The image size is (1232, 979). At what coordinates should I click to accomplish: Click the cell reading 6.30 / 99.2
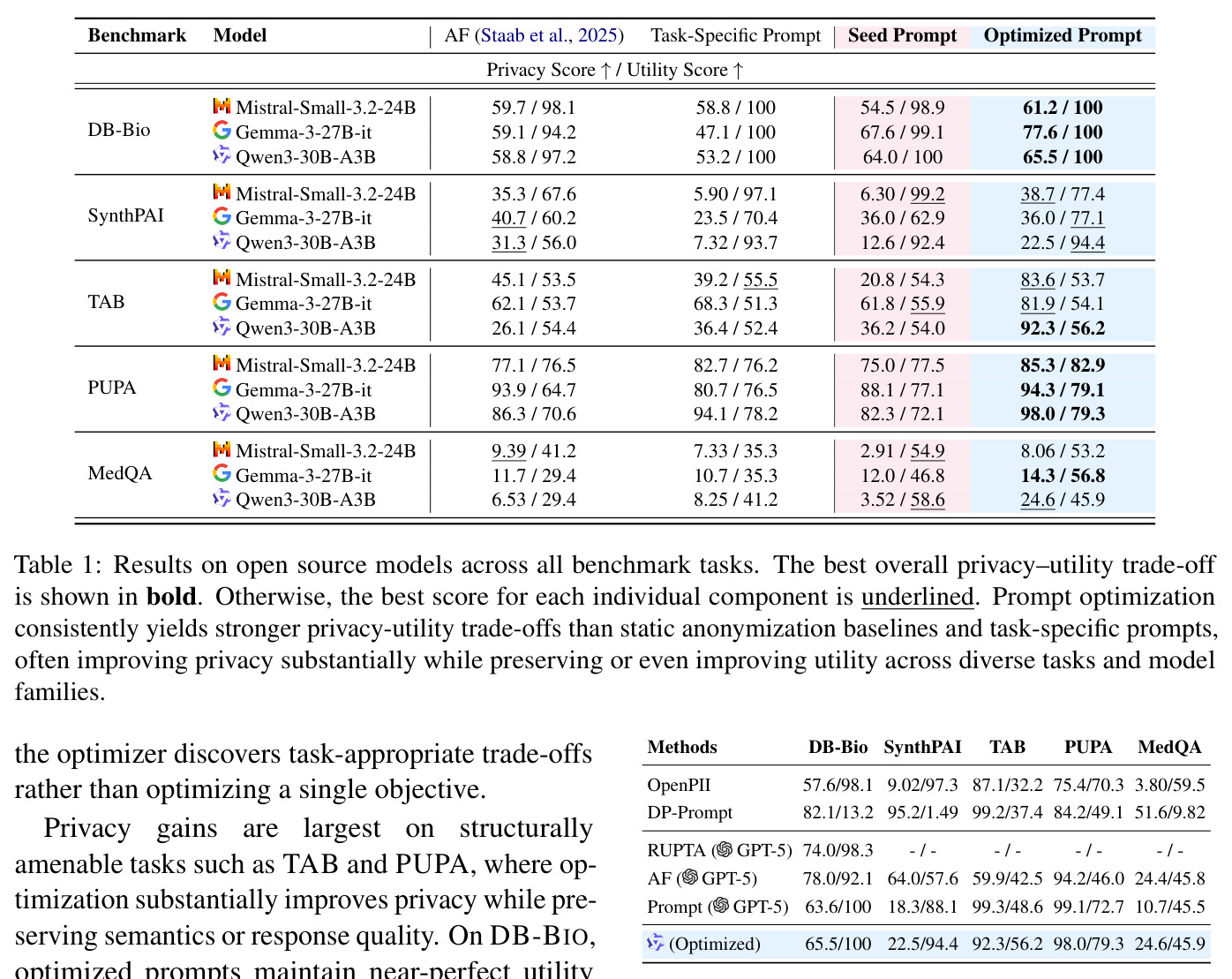(902, 193)
